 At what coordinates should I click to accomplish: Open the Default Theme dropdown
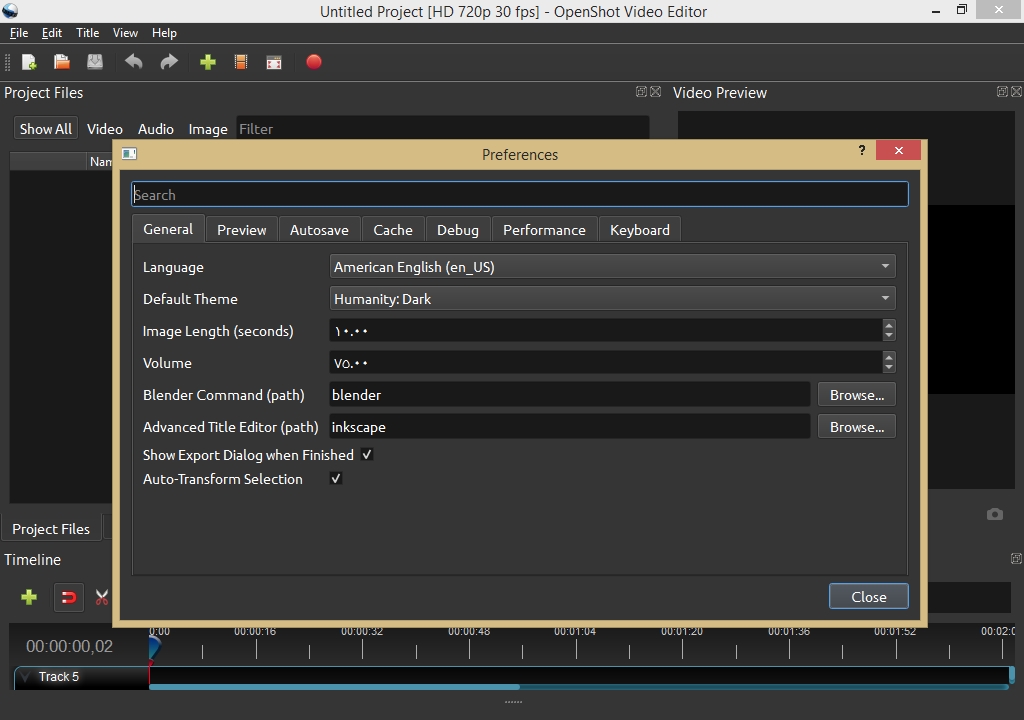point(884,298)
